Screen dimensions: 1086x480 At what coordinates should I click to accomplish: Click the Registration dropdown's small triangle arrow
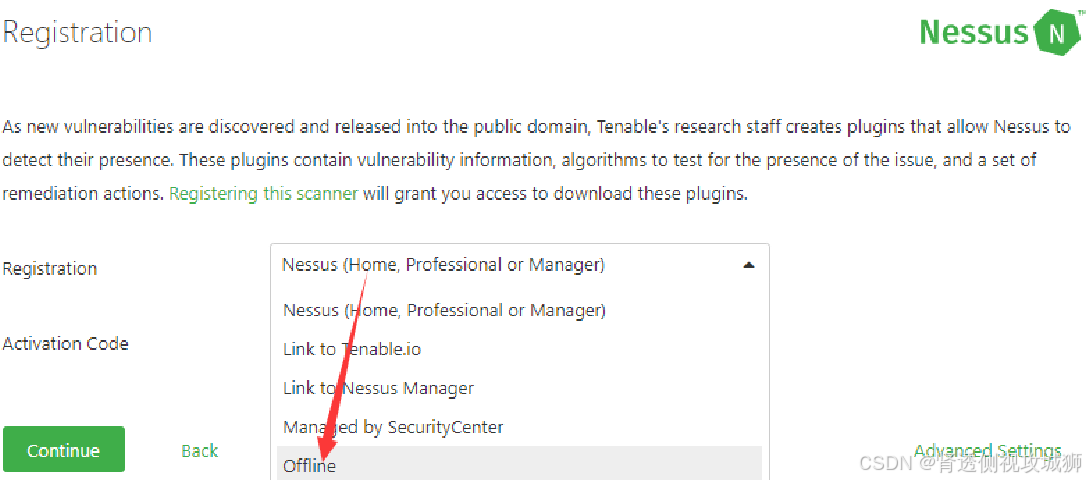[748, 265]
